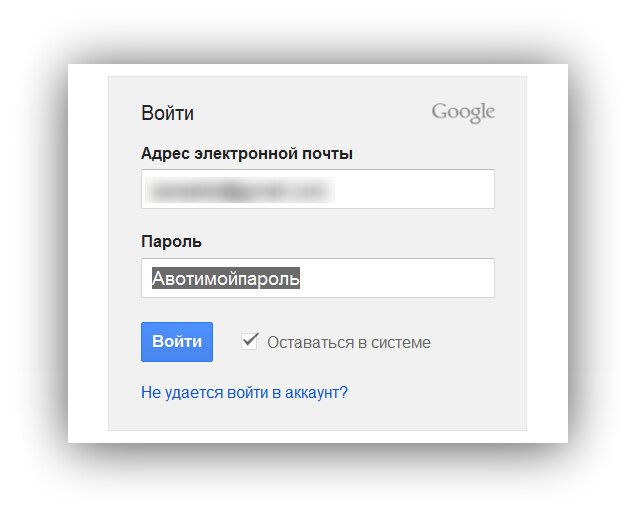Submit the login form with "Войти"
636x515 pixels.
tap(177, 341)
